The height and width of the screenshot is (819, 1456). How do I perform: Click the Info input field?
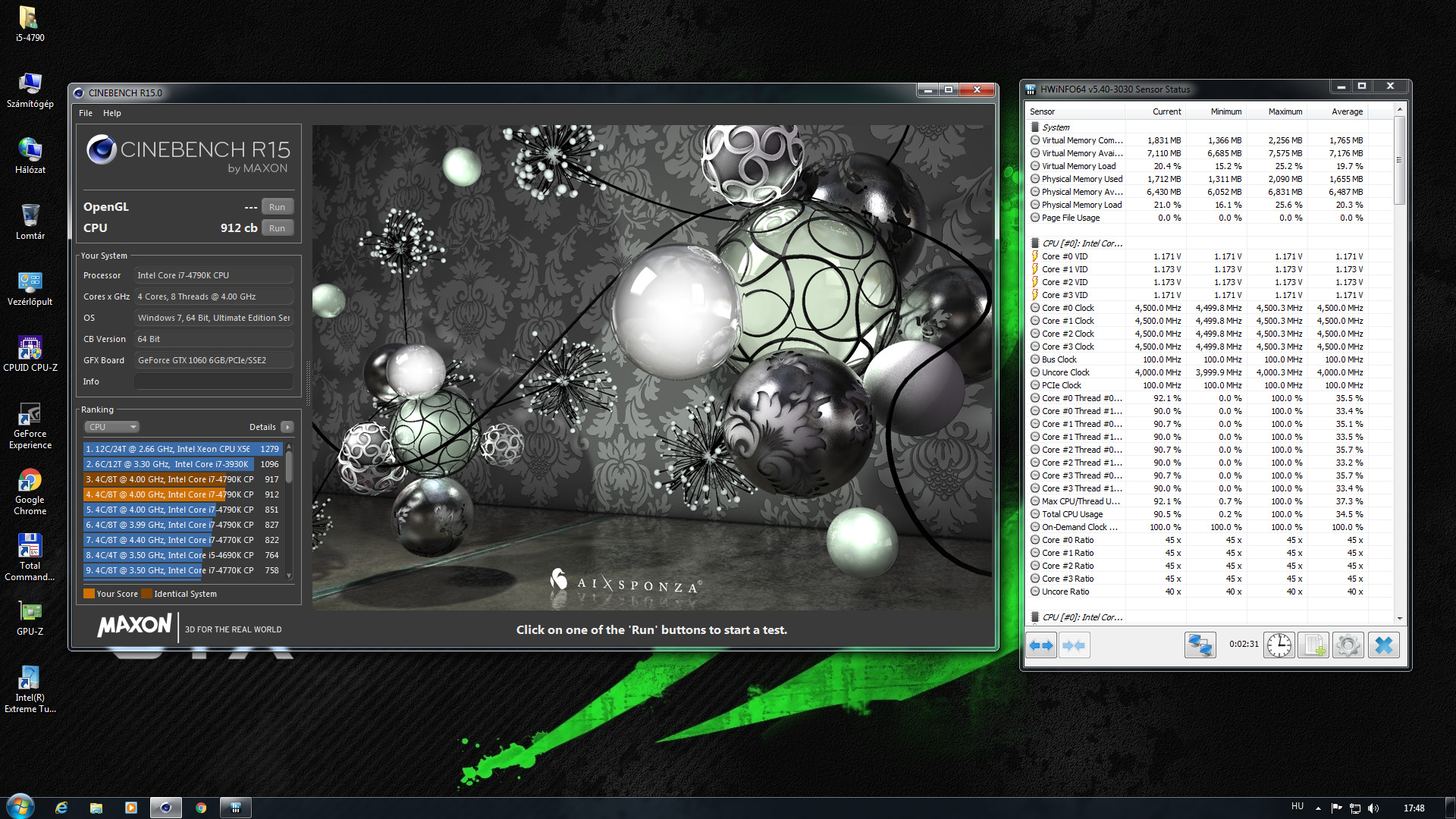214,381
